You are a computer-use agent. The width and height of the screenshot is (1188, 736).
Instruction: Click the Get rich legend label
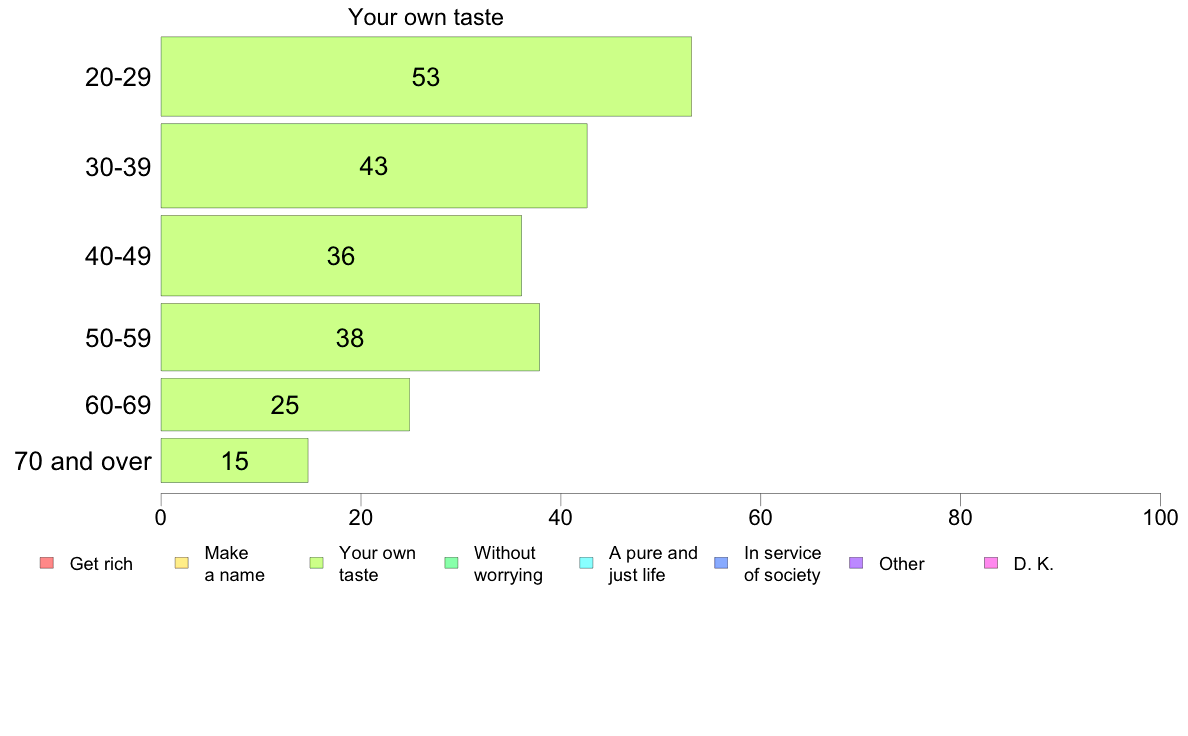(x=101, y=564)
